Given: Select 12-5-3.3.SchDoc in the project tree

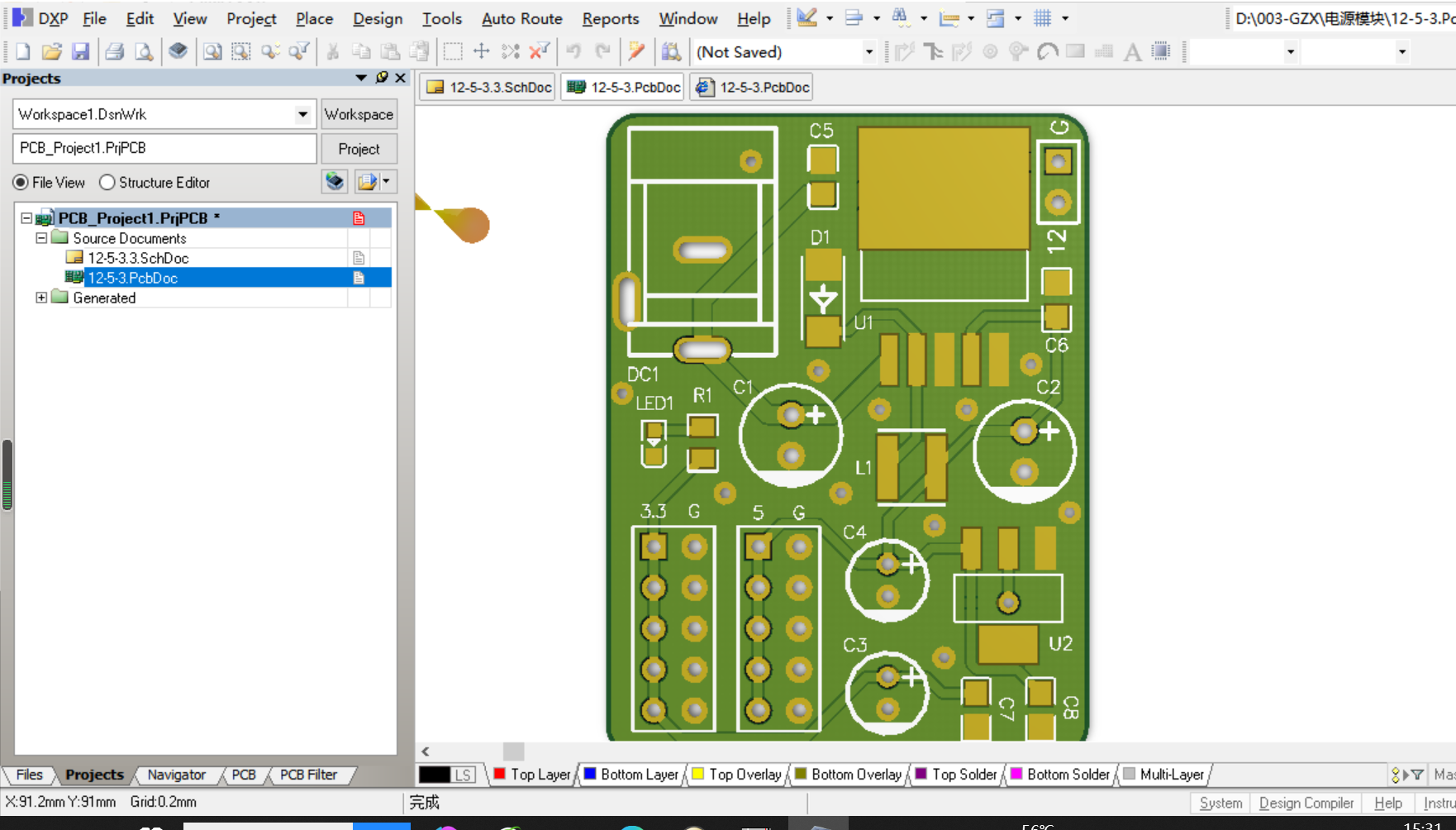Looking at the screenshot, I should pyautogui.click(x=138, y=258).
